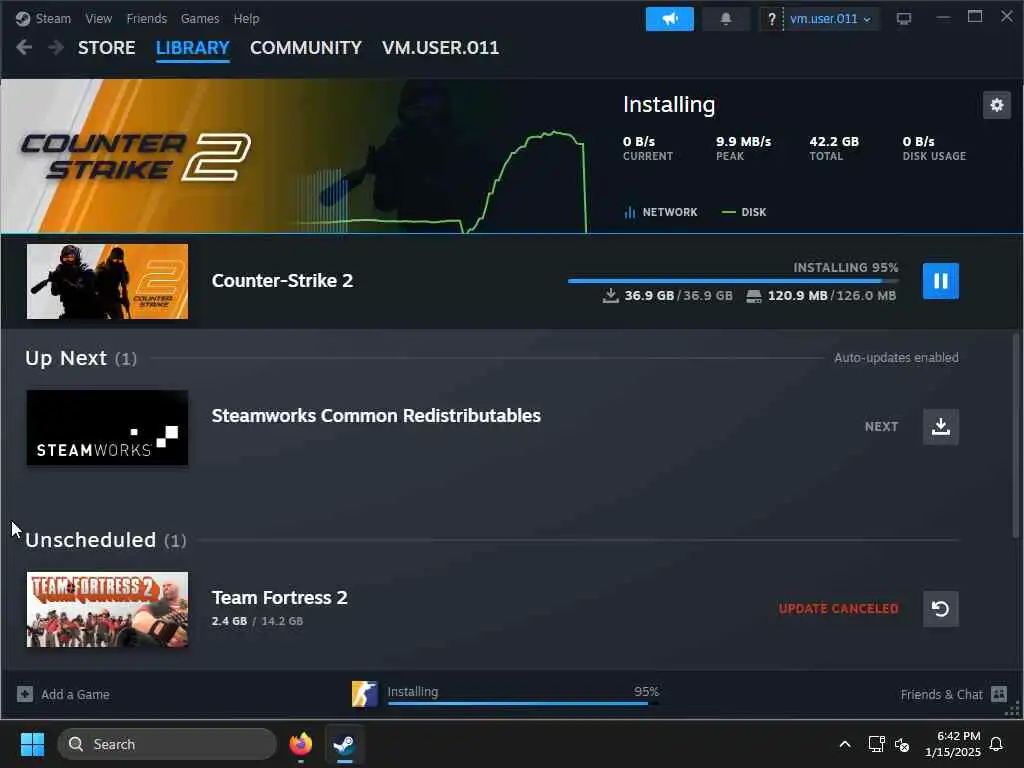Click the muted volume tray icon
1024x768 pixels.
point(902,744)
